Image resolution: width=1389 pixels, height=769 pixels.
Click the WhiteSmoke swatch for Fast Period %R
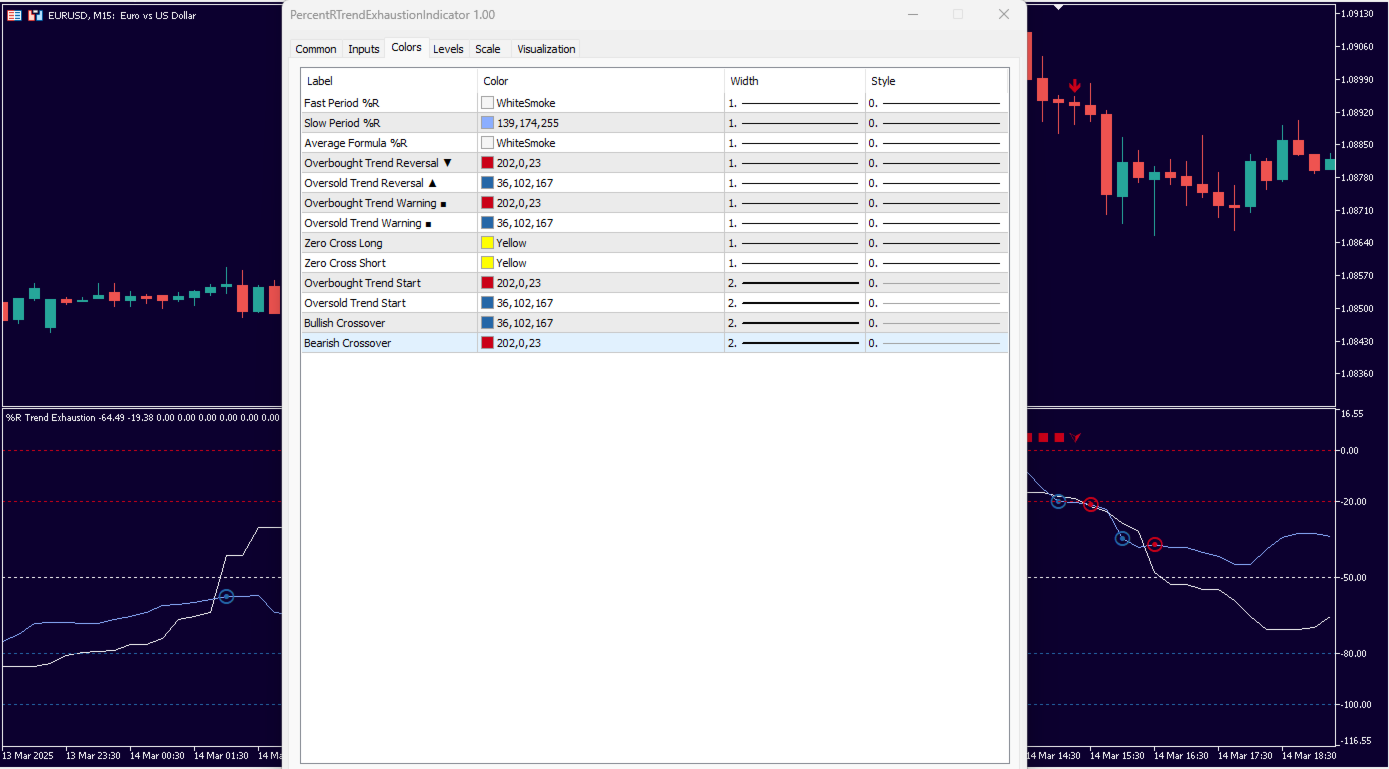point(487,103)
